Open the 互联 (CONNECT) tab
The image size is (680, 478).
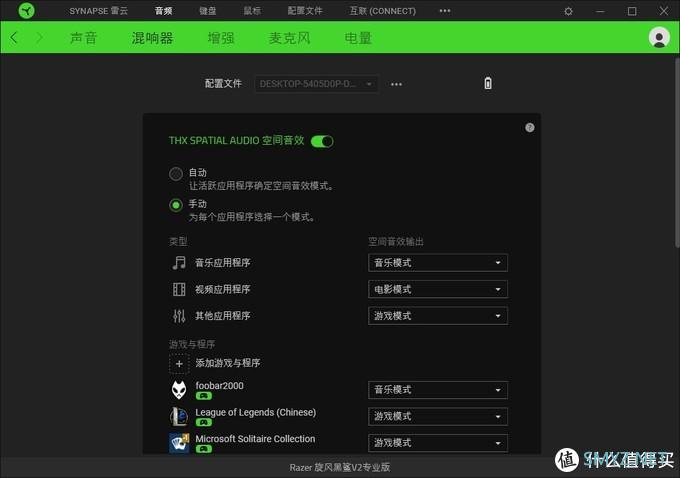(382, 11)
